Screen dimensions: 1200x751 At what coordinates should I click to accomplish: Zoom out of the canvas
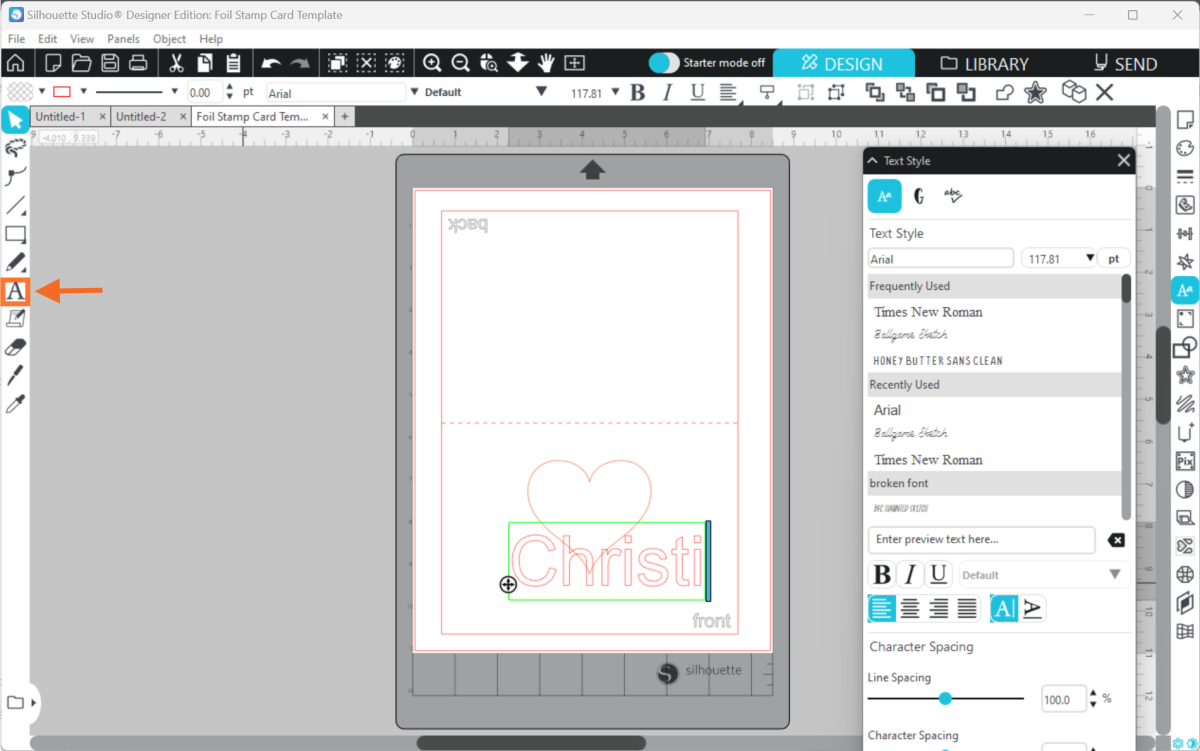(x=460, y=63)
